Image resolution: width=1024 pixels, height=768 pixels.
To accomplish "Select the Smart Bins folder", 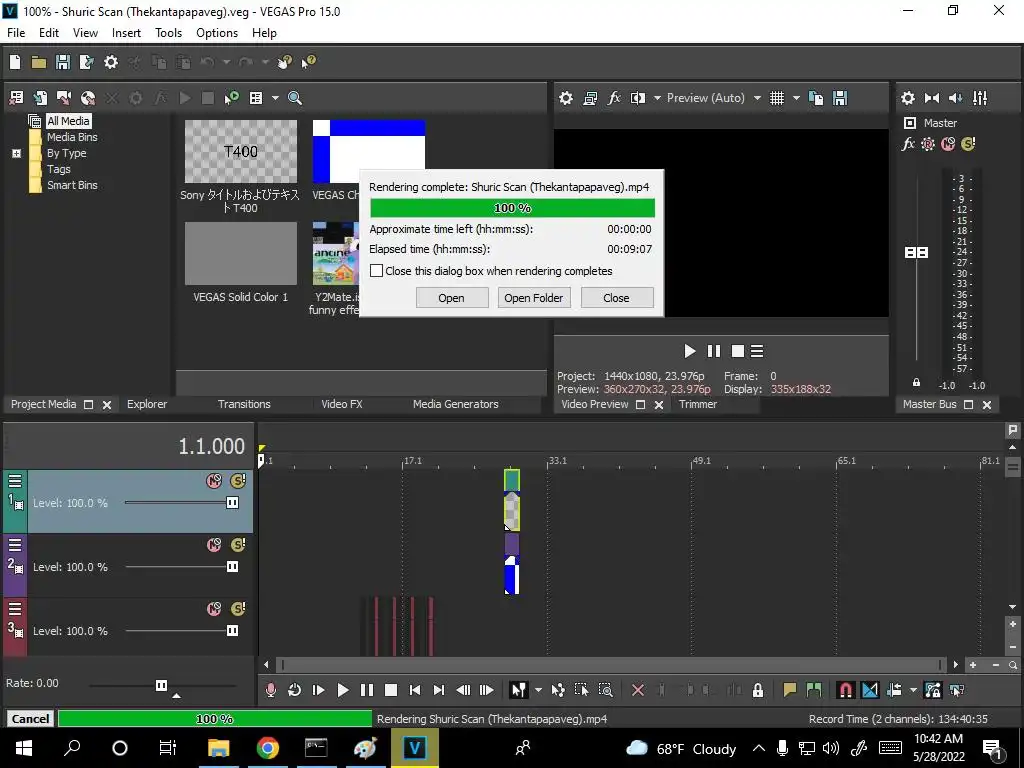I will 72,185.
